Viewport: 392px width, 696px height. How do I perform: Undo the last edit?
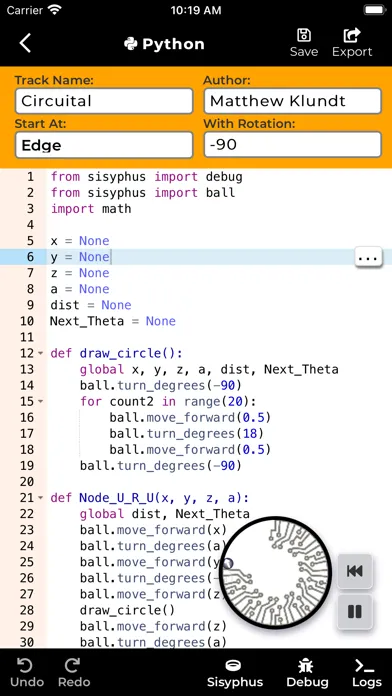pyautogui.click(x=27, y=672)
